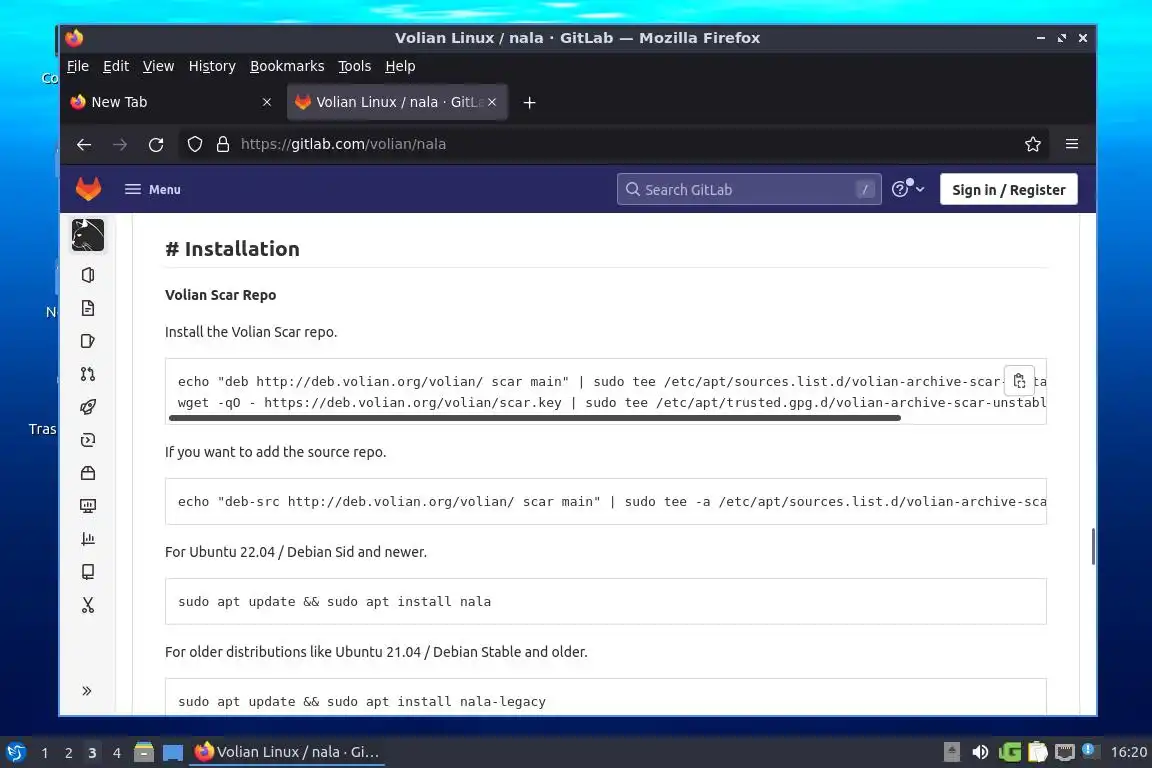Viewport: 1152px width, 768px height.
Task: Open the Tools menu
Action: (x=354, y=66)
